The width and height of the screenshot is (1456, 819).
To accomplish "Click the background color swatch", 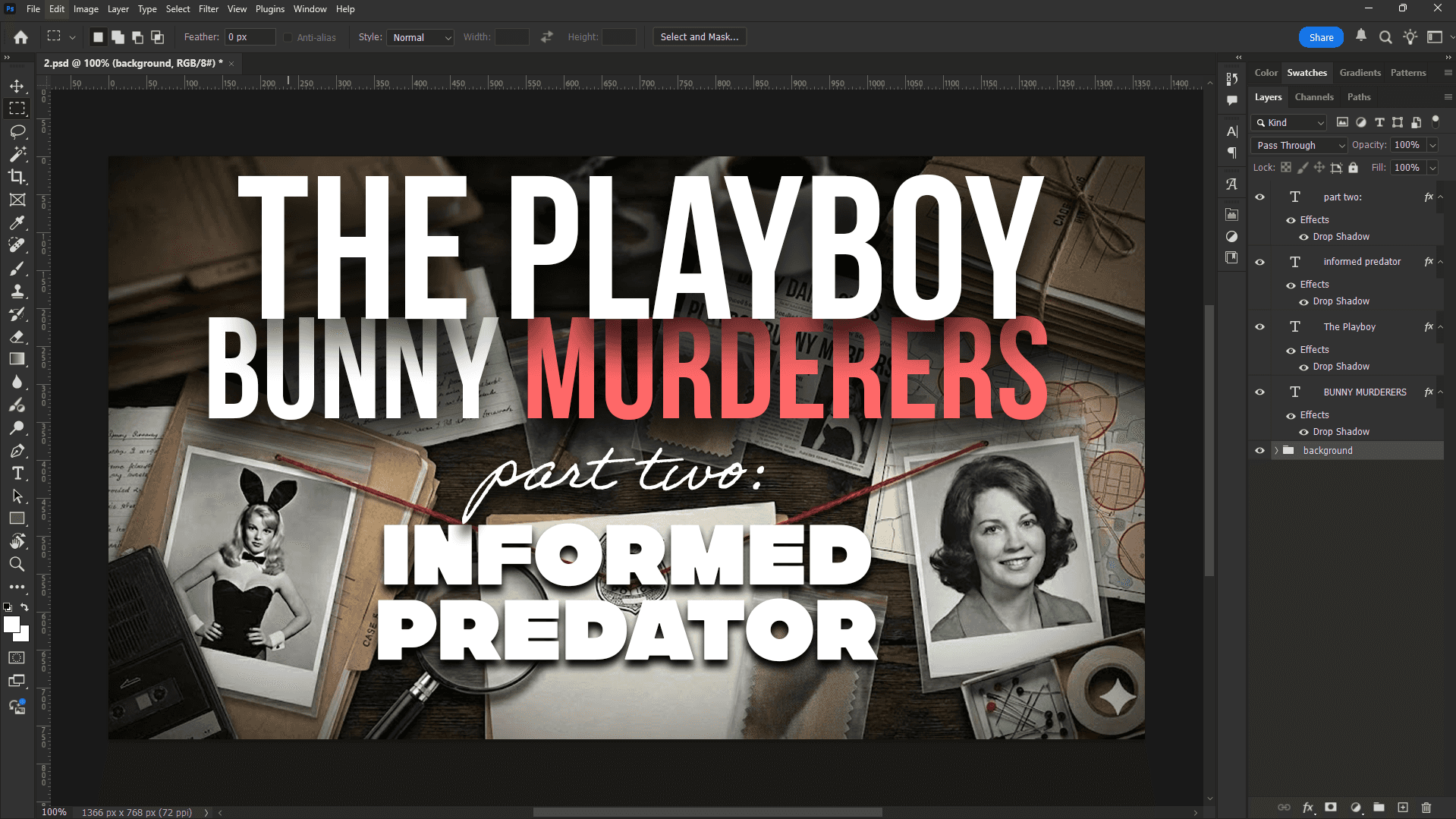I will tap(24, 635).
